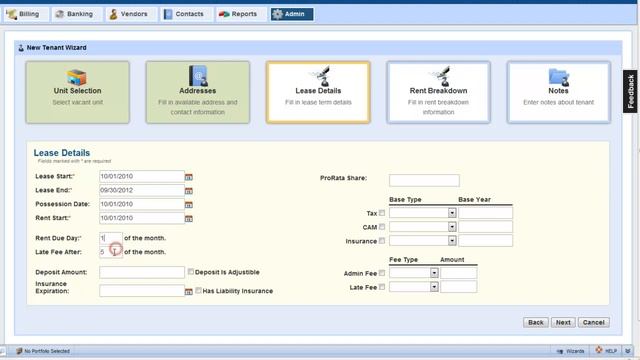Click the ProRata Share field
This screenshot has width=640, height=360.
pyautogui.click(x=424, y=180)
